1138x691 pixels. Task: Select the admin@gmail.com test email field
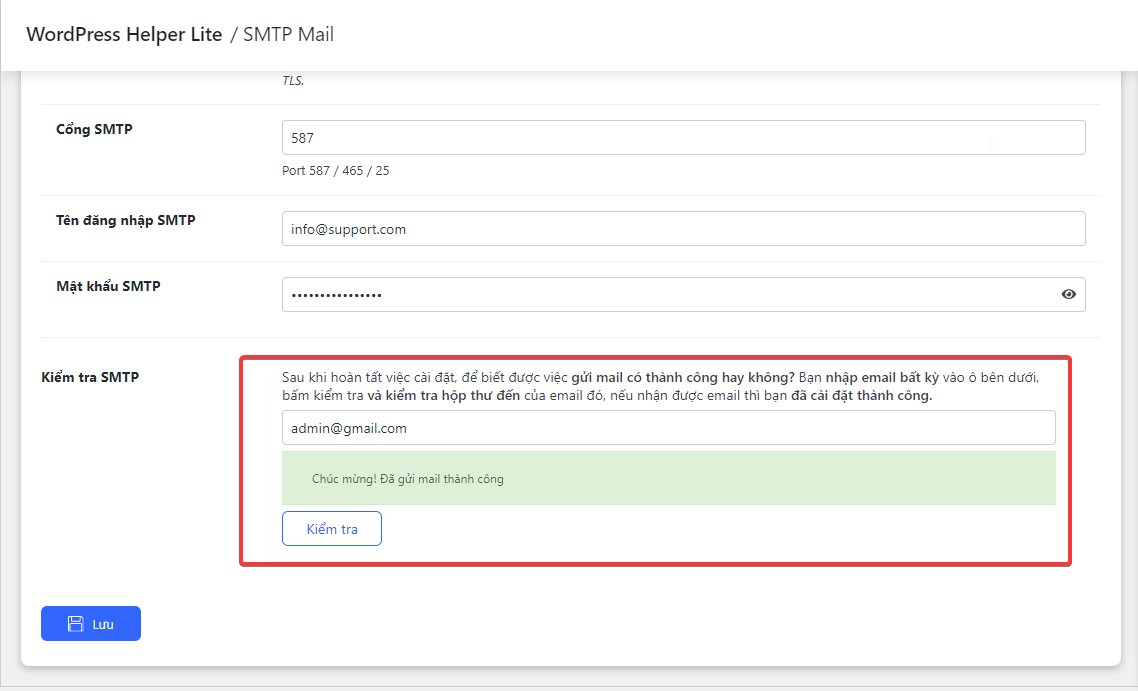coord(668,428)
